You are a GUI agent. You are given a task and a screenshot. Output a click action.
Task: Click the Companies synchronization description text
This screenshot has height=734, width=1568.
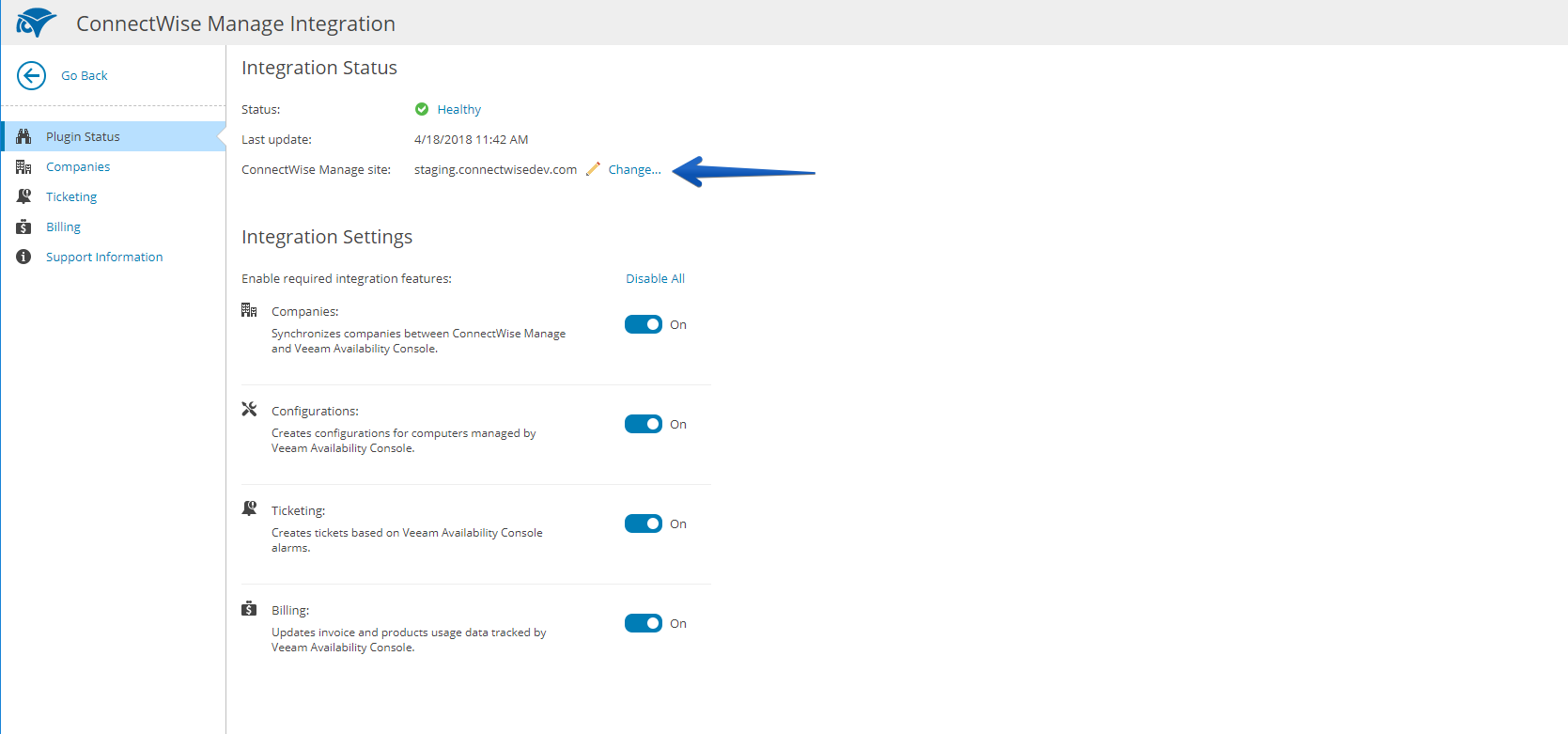tap(419, 341)
